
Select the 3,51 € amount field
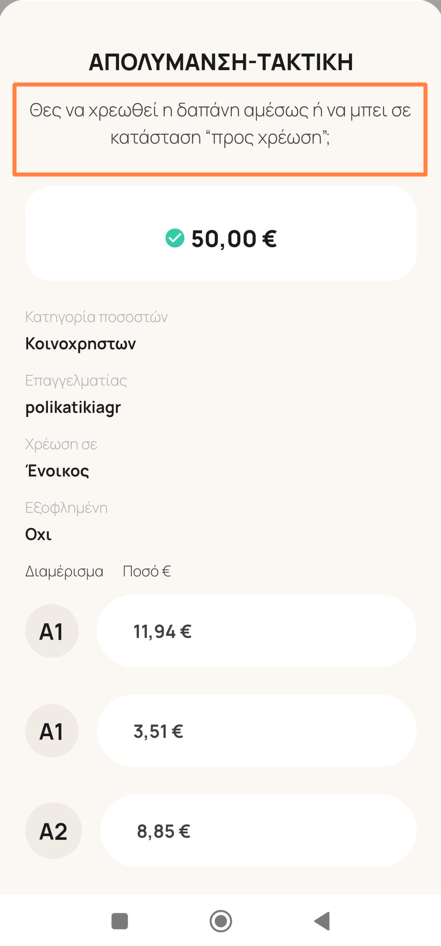pyautogui.click(x=256, y=731)
